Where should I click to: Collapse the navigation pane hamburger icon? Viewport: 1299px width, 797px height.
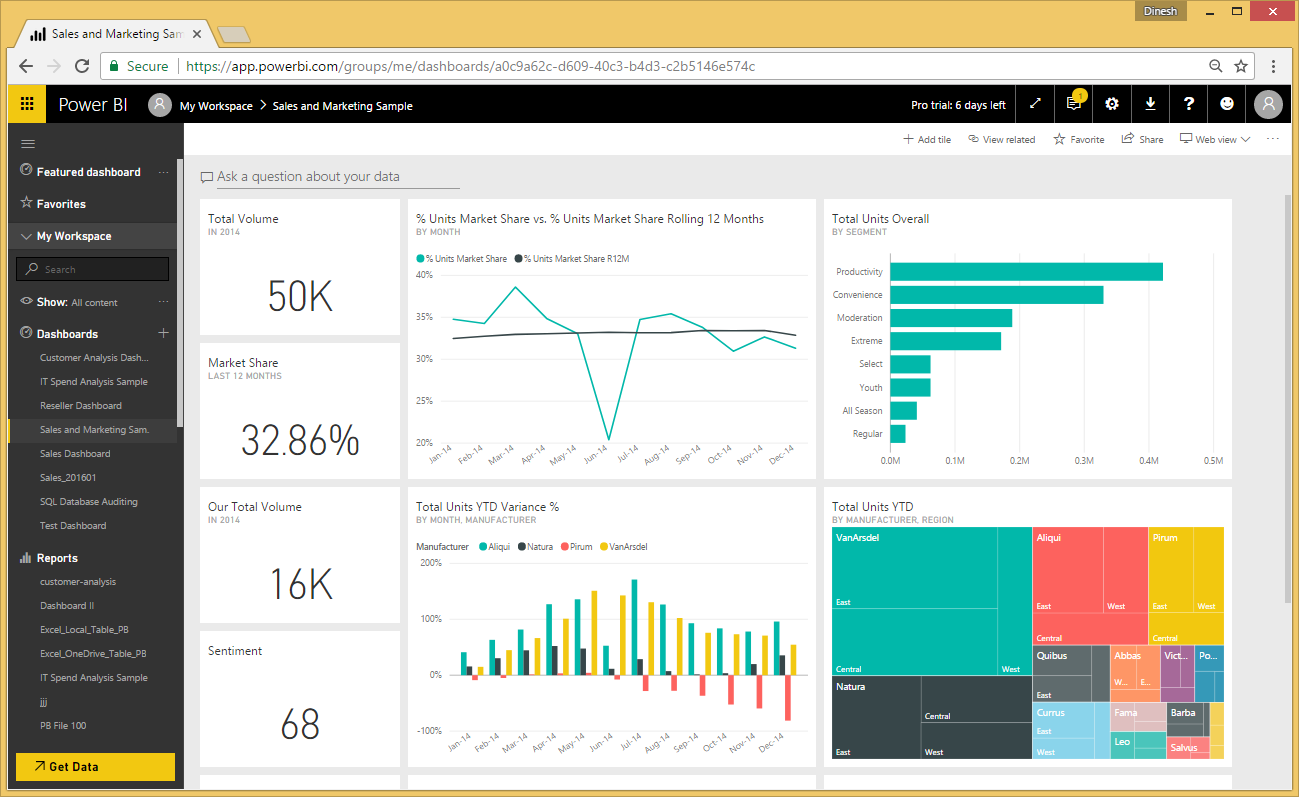28,144
